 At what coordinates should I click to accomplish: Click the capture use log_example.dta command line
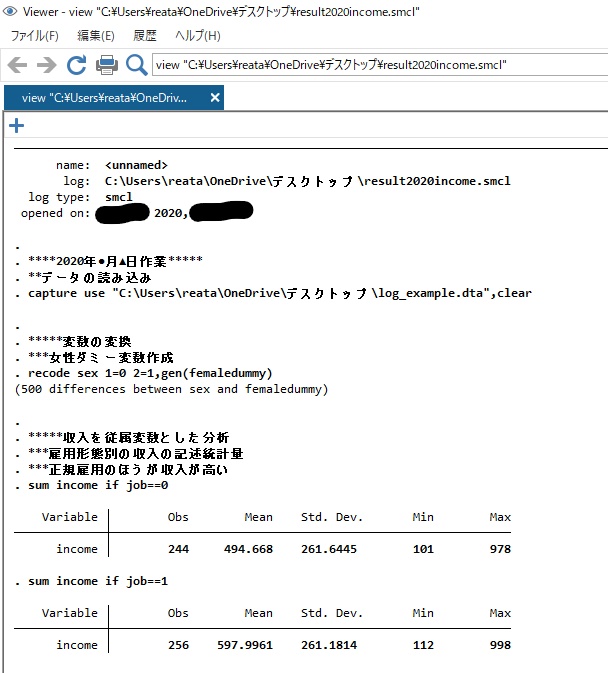(x=280, y=293)
